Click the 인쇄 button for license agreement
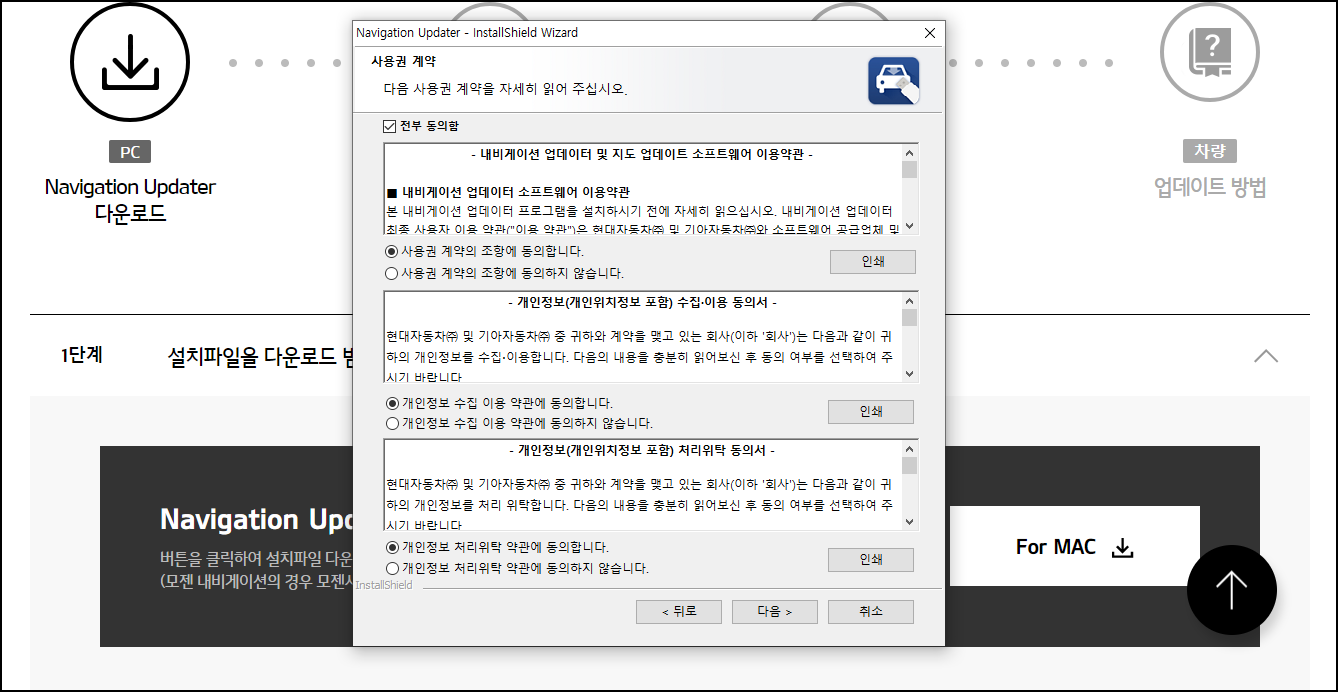 click(872, 262)
